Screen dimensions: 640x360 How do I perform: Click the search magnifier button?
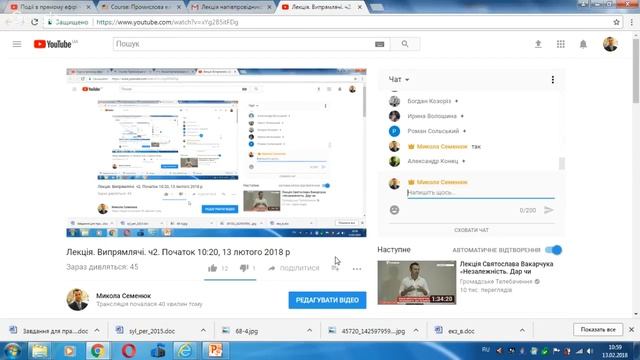click(405, 44)
